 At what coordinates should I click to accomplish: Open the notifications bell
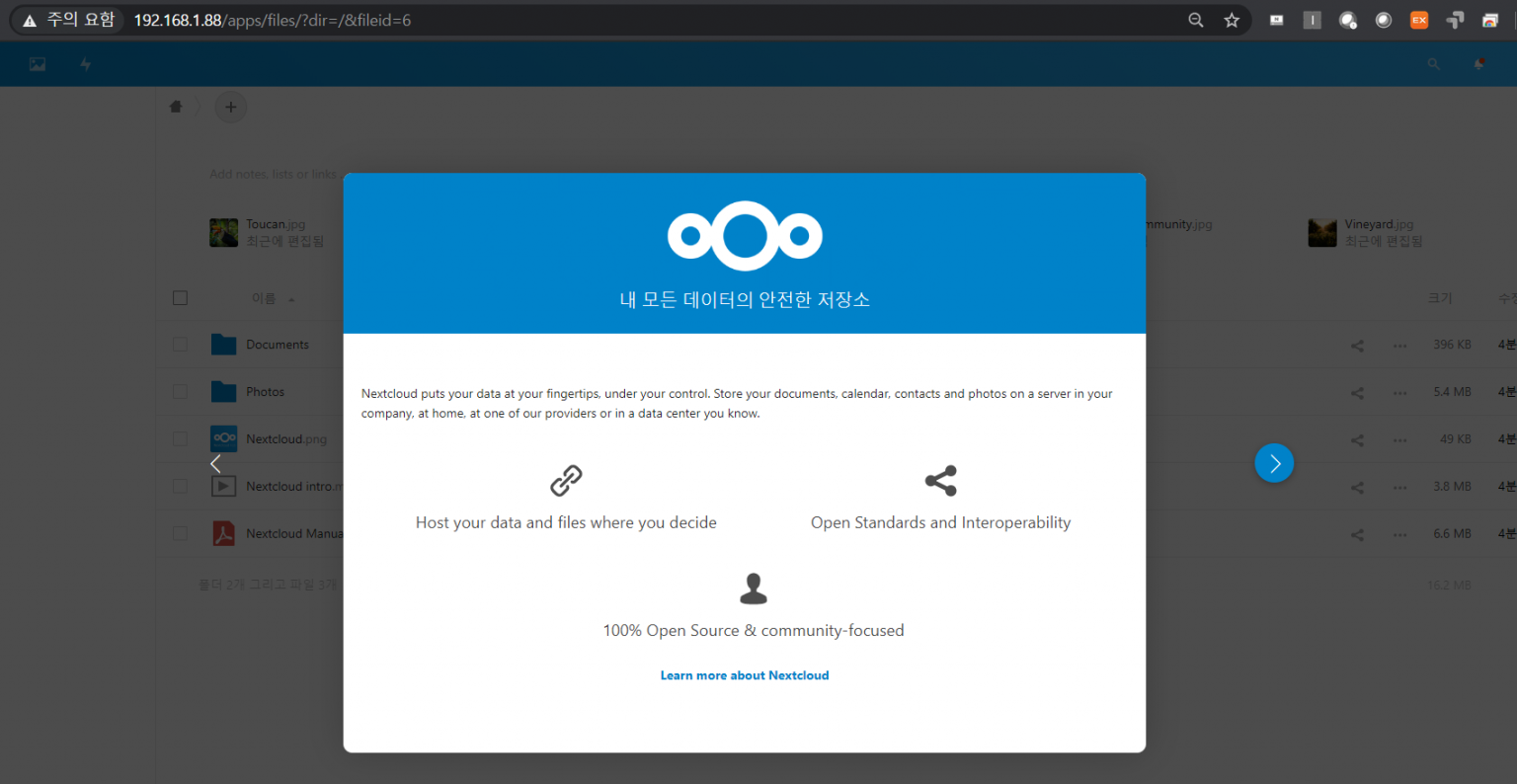[x=1479, y=64]
